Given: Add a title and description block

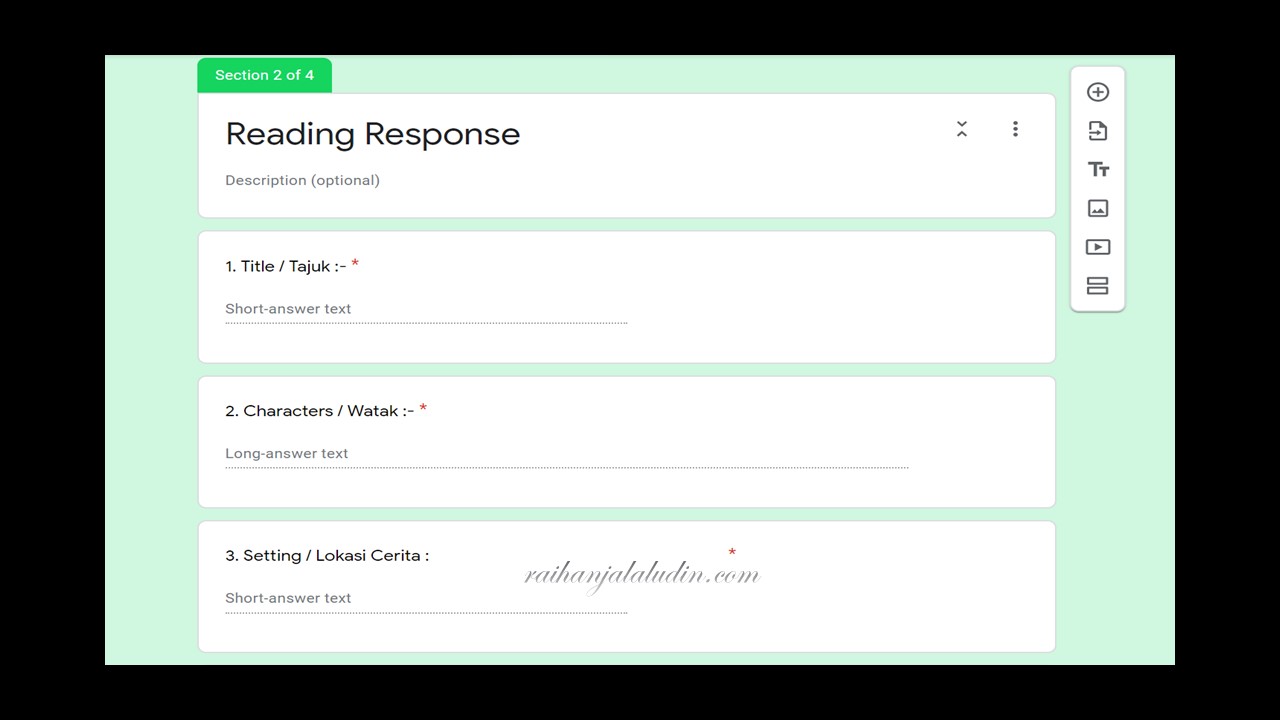Looking at the screenshot, I should click(x=1098, y=170).
